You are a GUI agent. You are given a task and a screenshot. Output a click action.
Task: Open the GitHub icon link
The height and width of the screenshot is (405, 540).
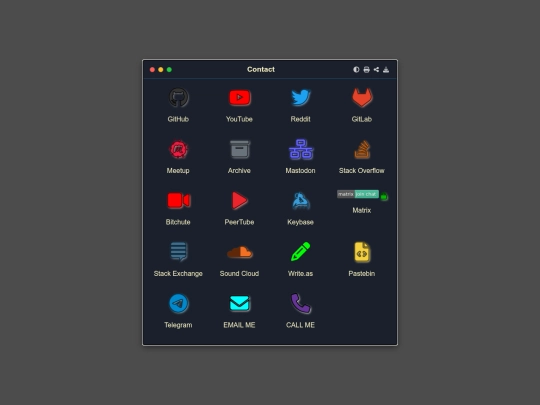[178, 98]
